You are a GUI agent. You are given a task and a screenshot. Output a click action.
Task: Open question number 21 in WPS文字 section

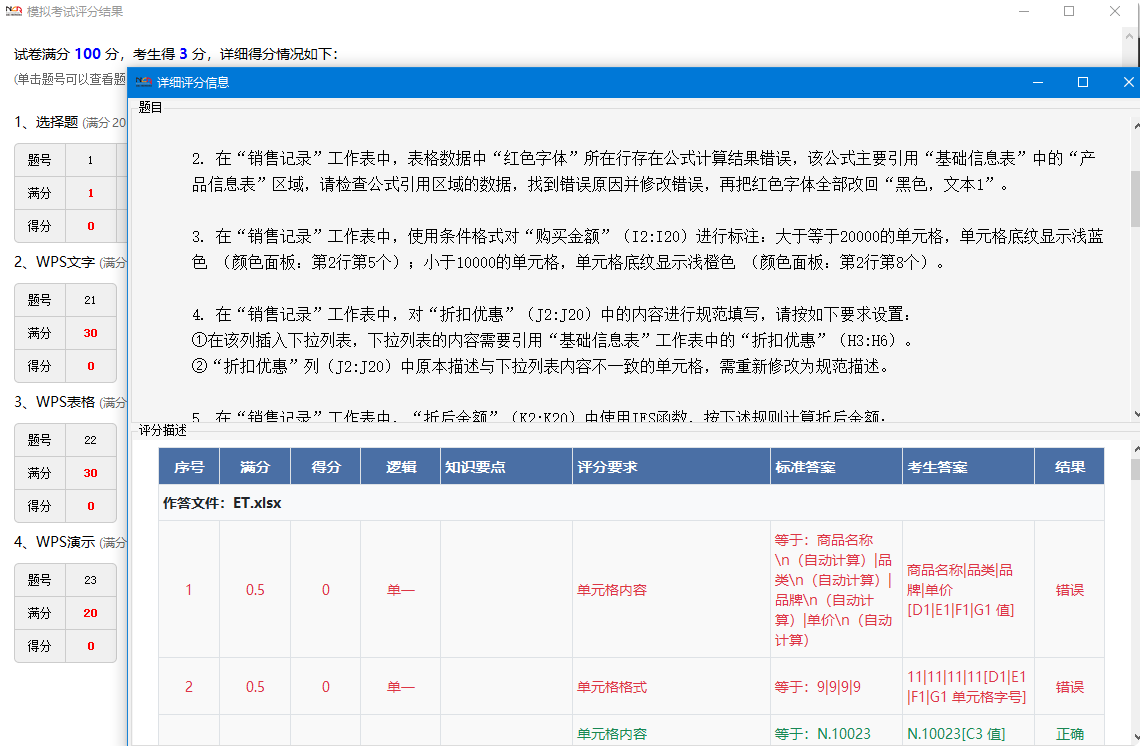(x=90, y=300)
